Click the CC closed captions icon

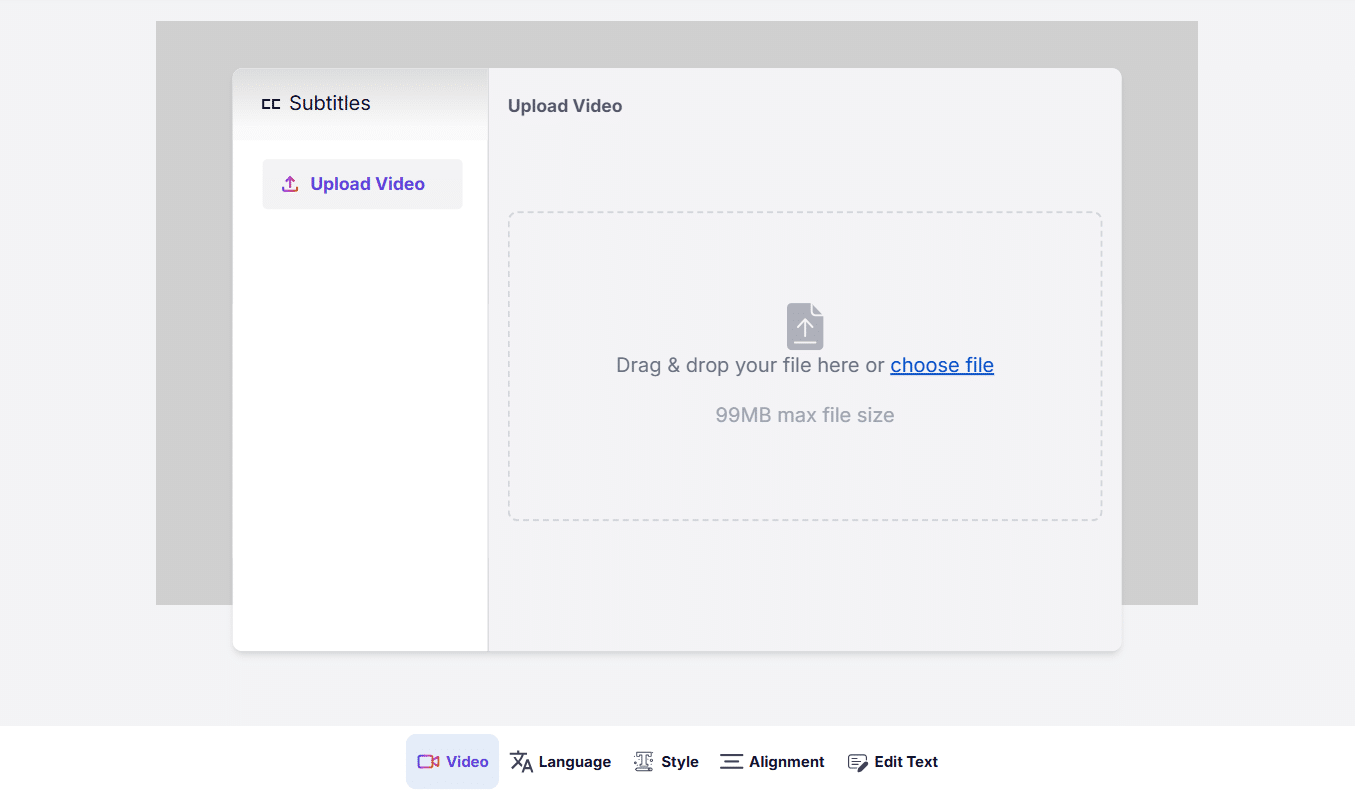click(271, 104)
